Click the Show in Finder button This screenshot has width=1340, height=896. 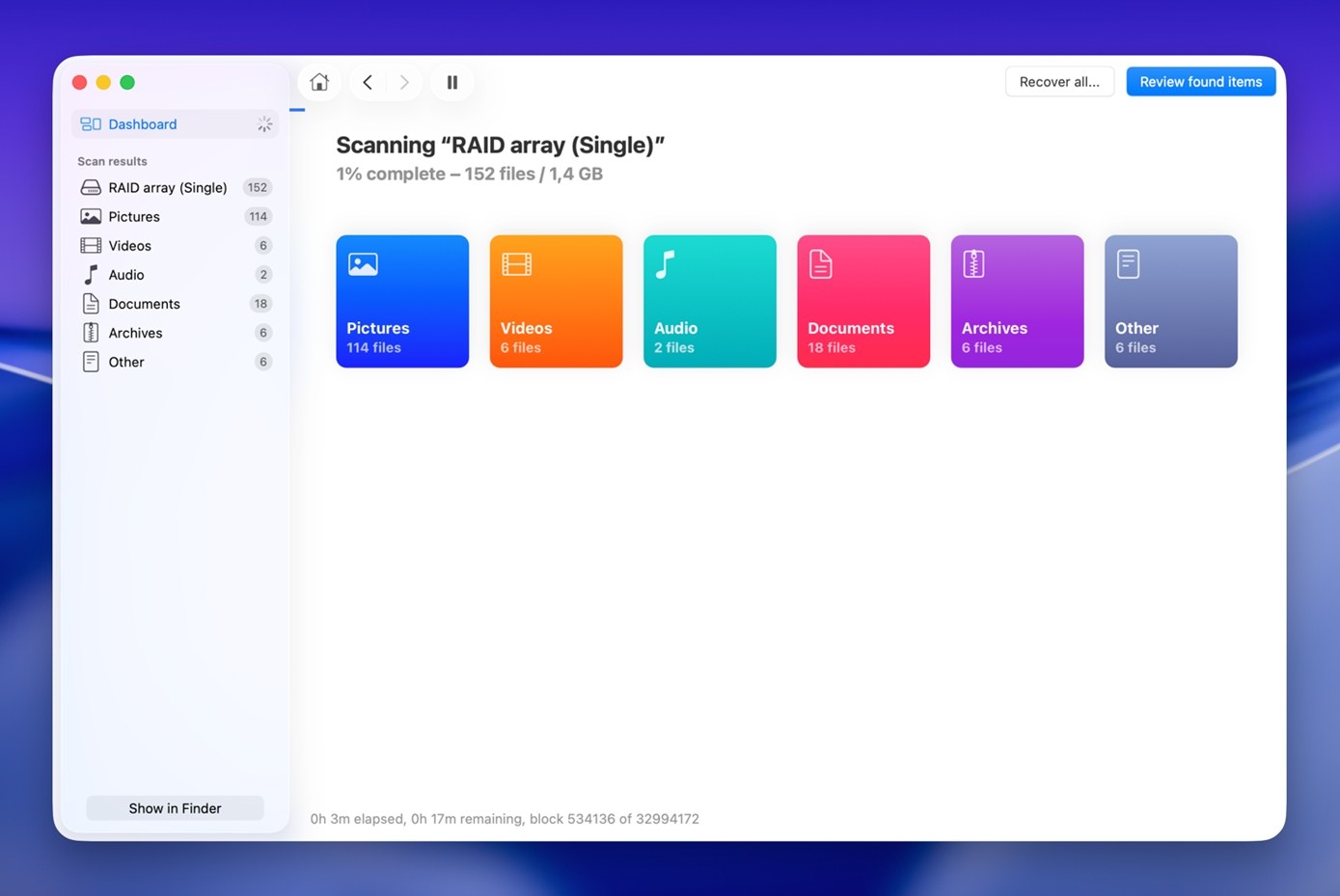175,808
